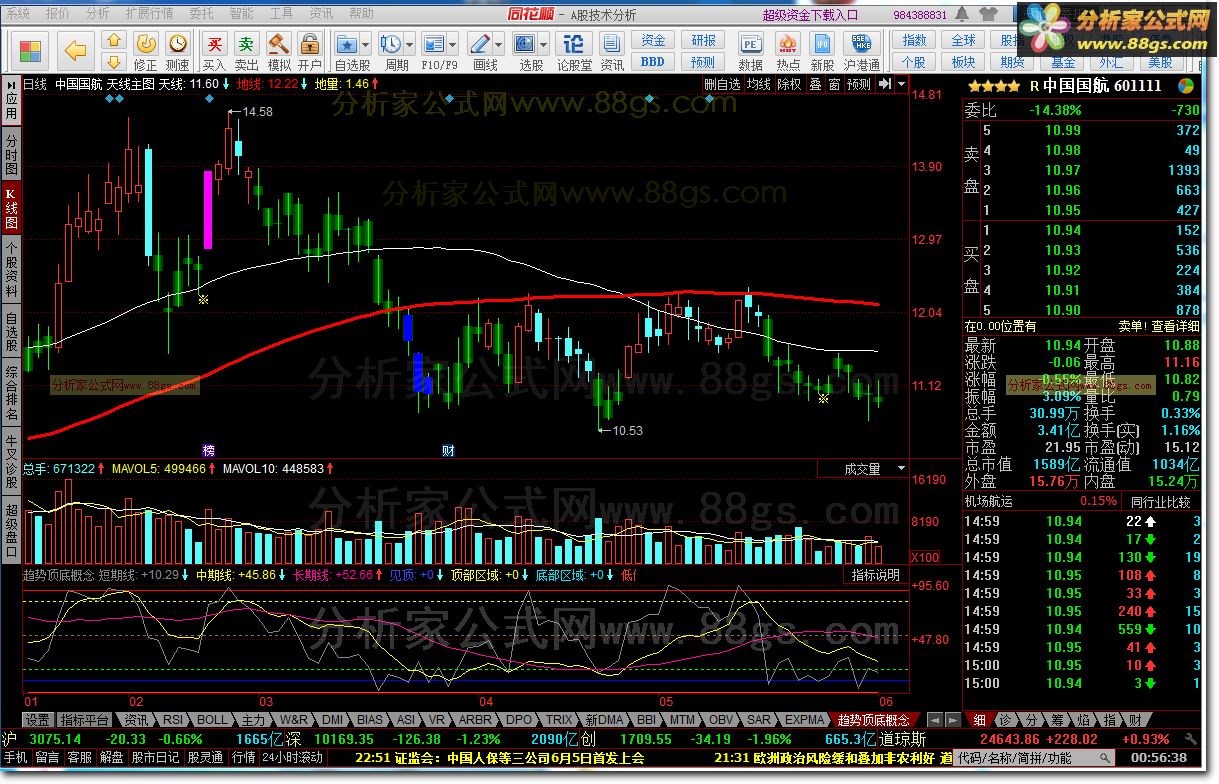This screenshot has width=1219, height=784.
Task: Click the 研报 button
Action: (x=703, y=41)
